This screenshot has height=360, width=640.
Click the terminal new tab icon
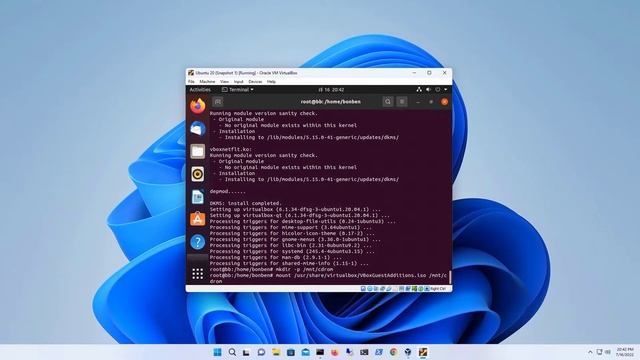[218, 102]
